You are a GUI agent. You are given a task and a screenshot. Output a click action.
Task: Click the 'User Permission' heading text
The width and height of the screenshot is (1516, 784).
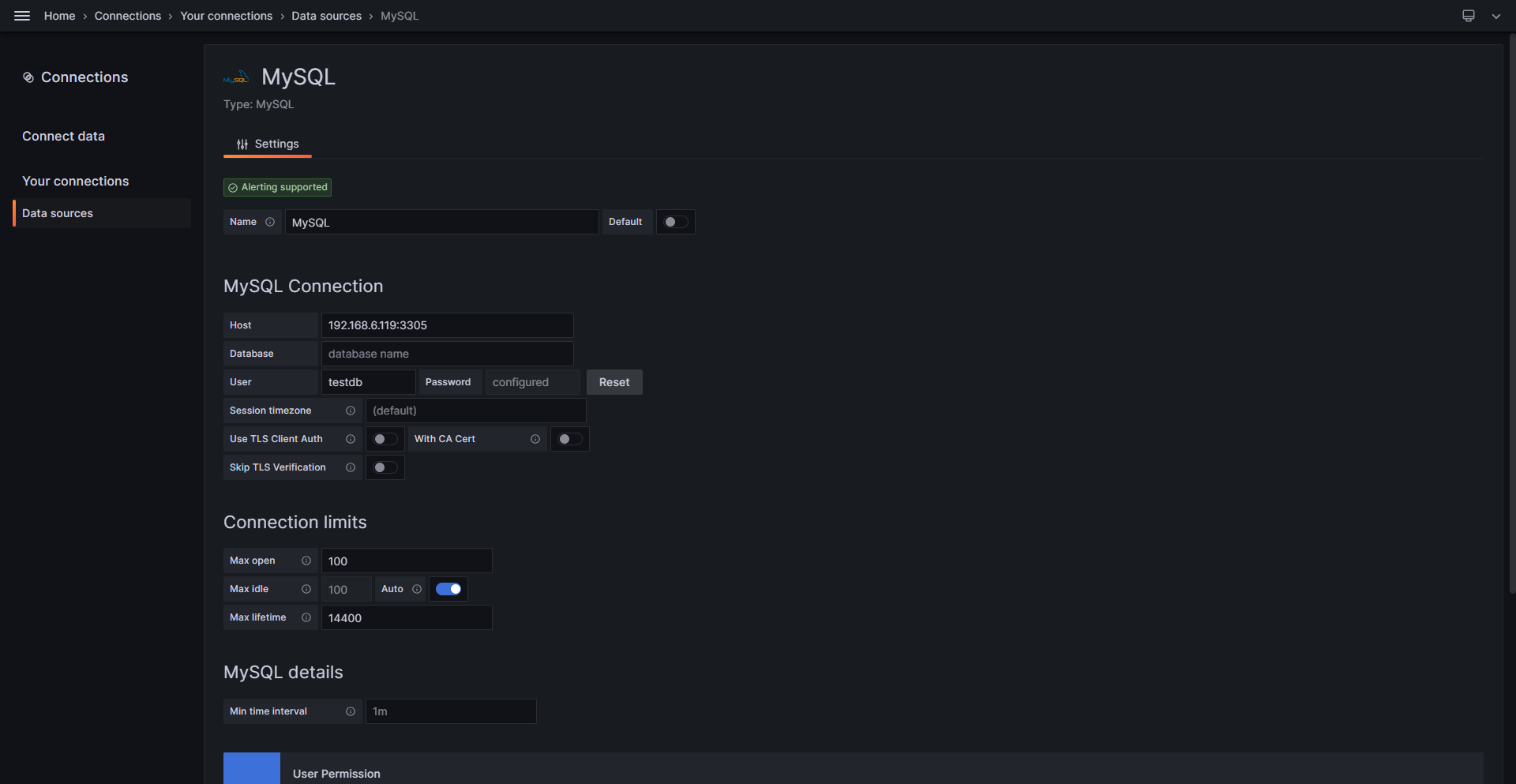[x=336, y=774]
